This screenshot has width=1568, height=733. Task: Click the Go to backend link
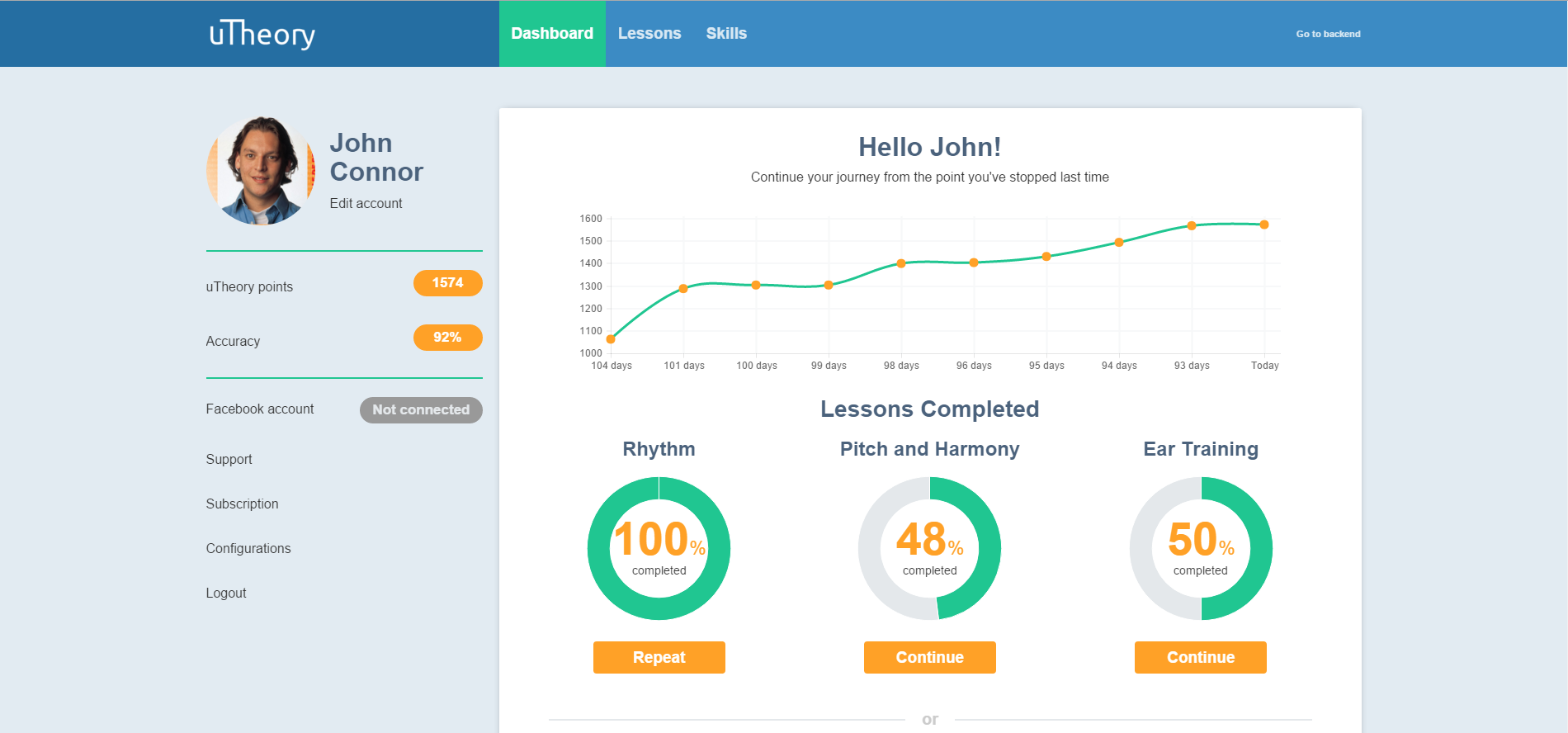(1327, 34)
